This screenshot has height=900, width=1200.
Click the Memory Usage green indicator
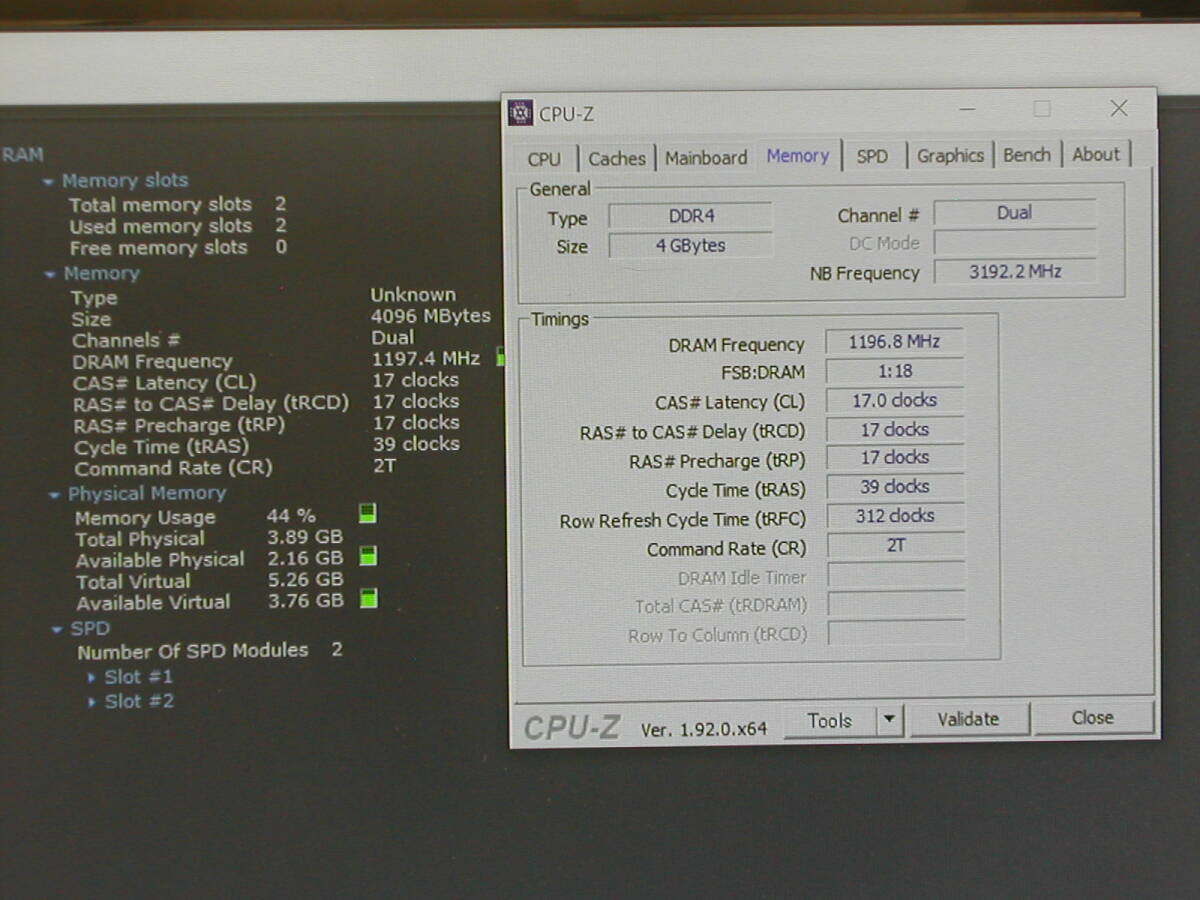pos(367,513)
